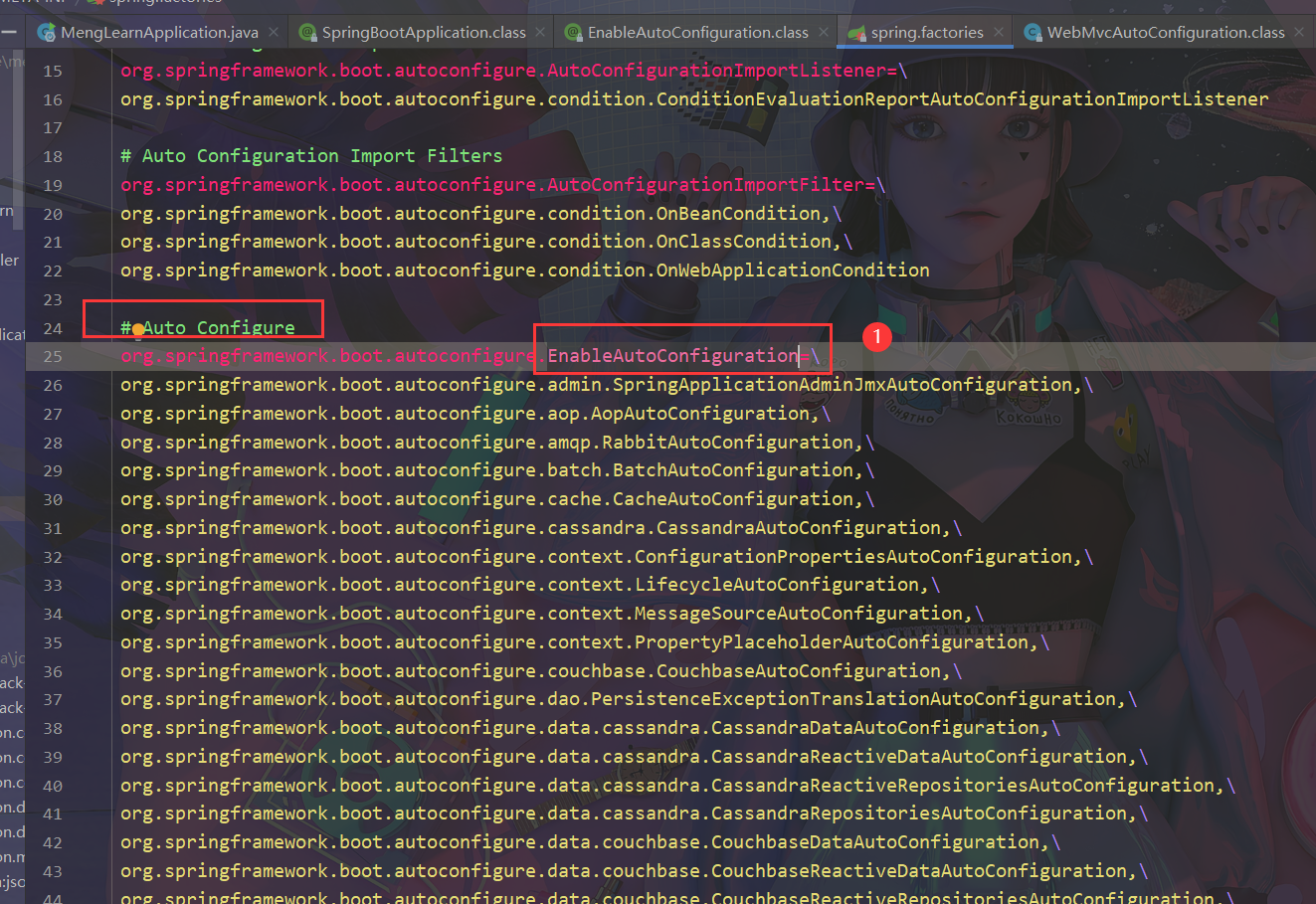1316x904 pixels.
Task: Click the AopAutoConfiguration entry
Action: [700, 414]
